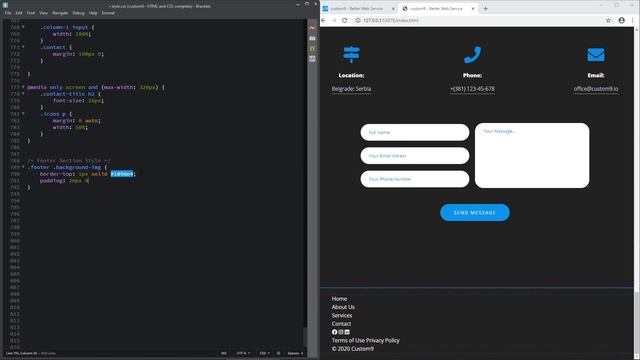Click the blue envelope email icon
This screenshot has height=360, width=640.
[x=596, y=55]
